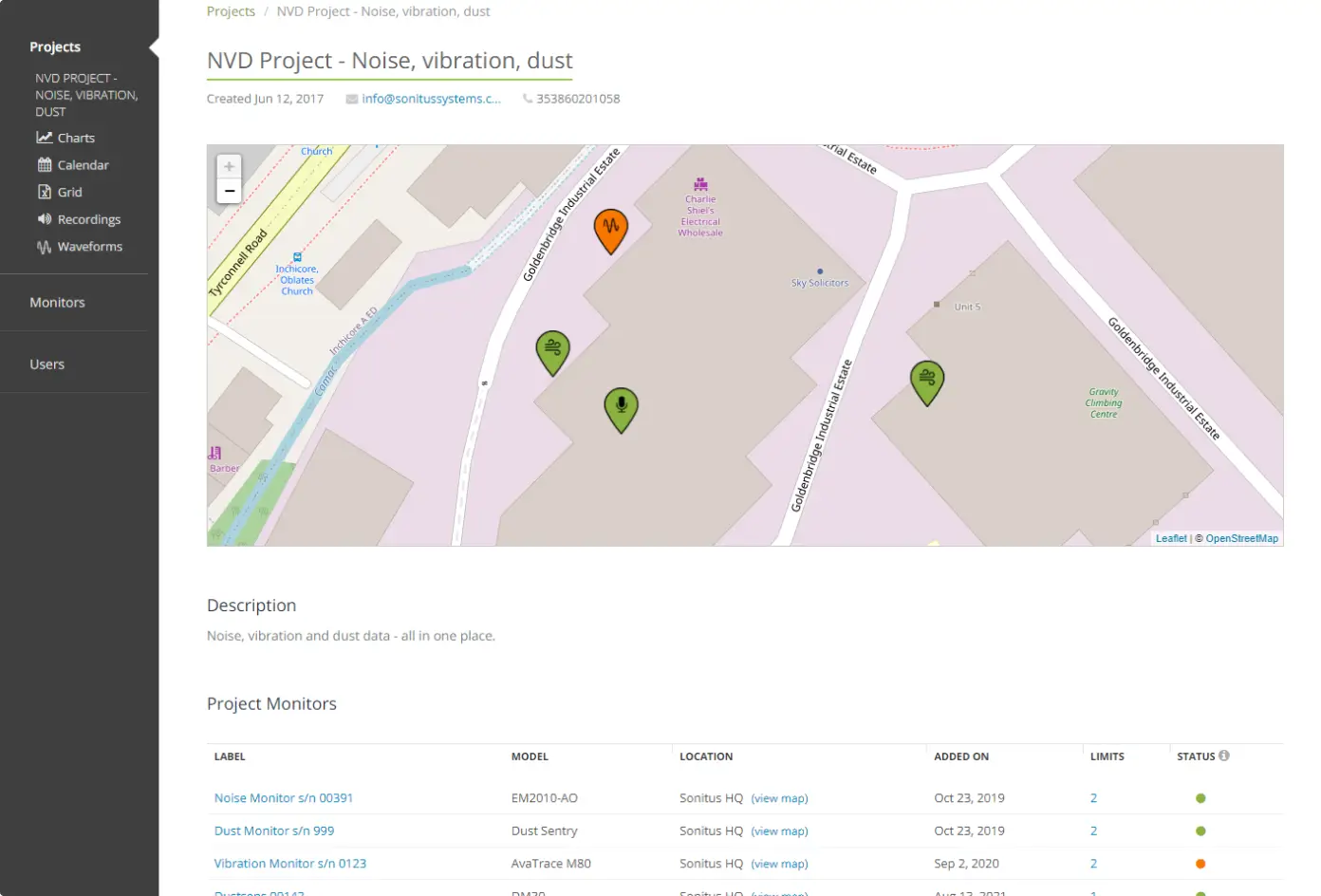Open Waveforms in the sidebar
The image size is (1321, 896).
tap(90, 247)
